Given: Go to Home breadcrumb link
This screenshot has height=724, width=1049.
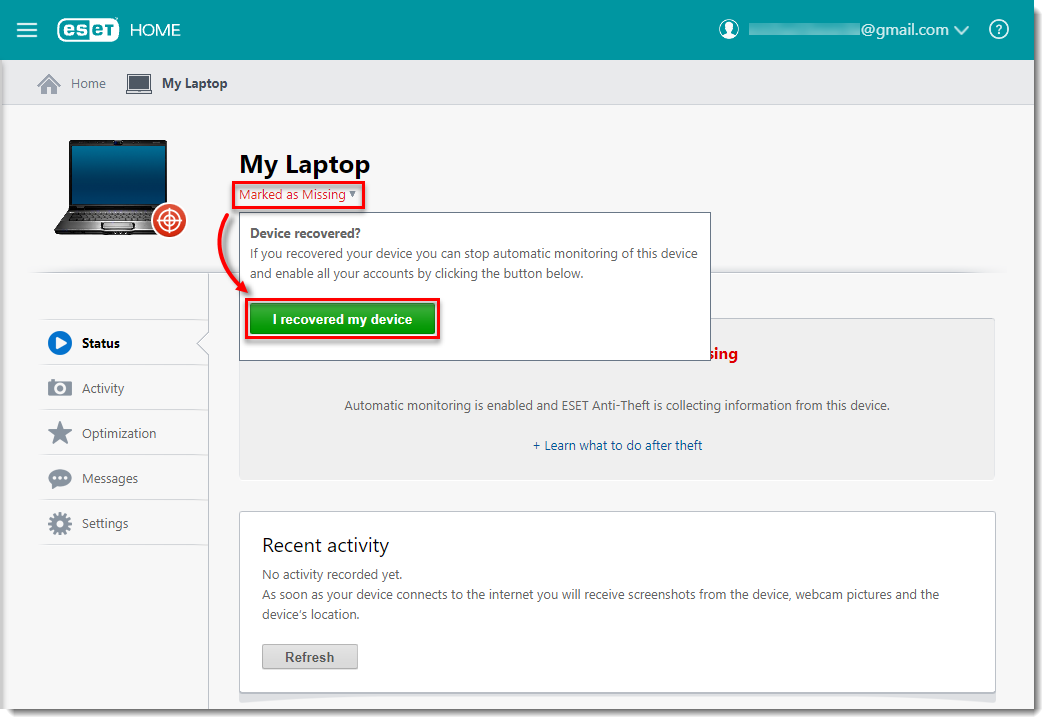Looking at the screenshot, I should coord(88,84).
